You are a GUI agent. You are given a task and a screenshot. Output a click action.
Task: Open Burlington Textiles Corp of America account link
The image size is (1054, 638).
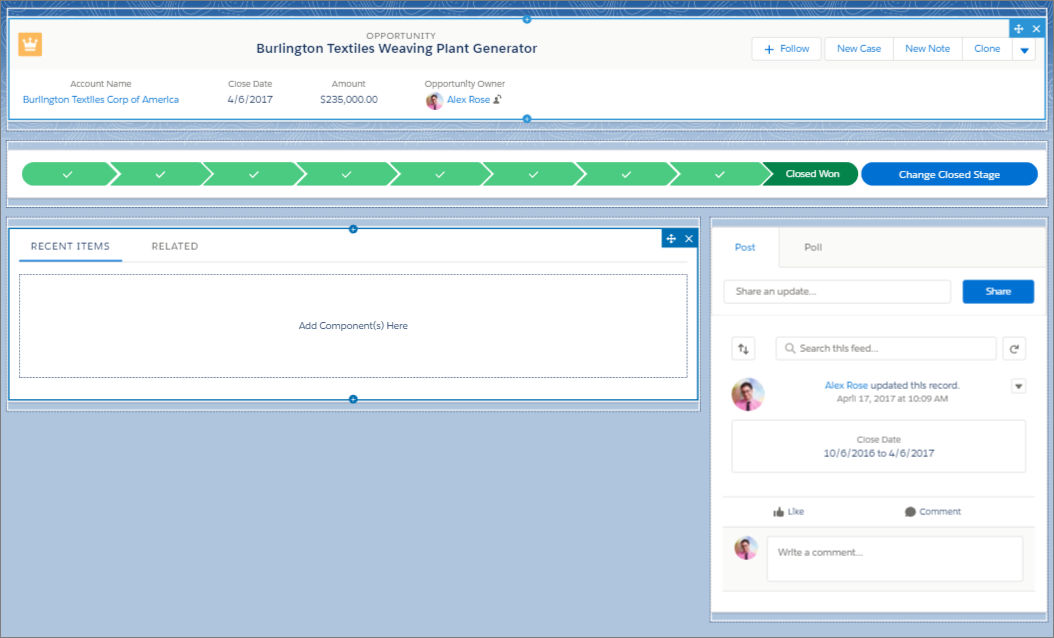click(101, 99)
